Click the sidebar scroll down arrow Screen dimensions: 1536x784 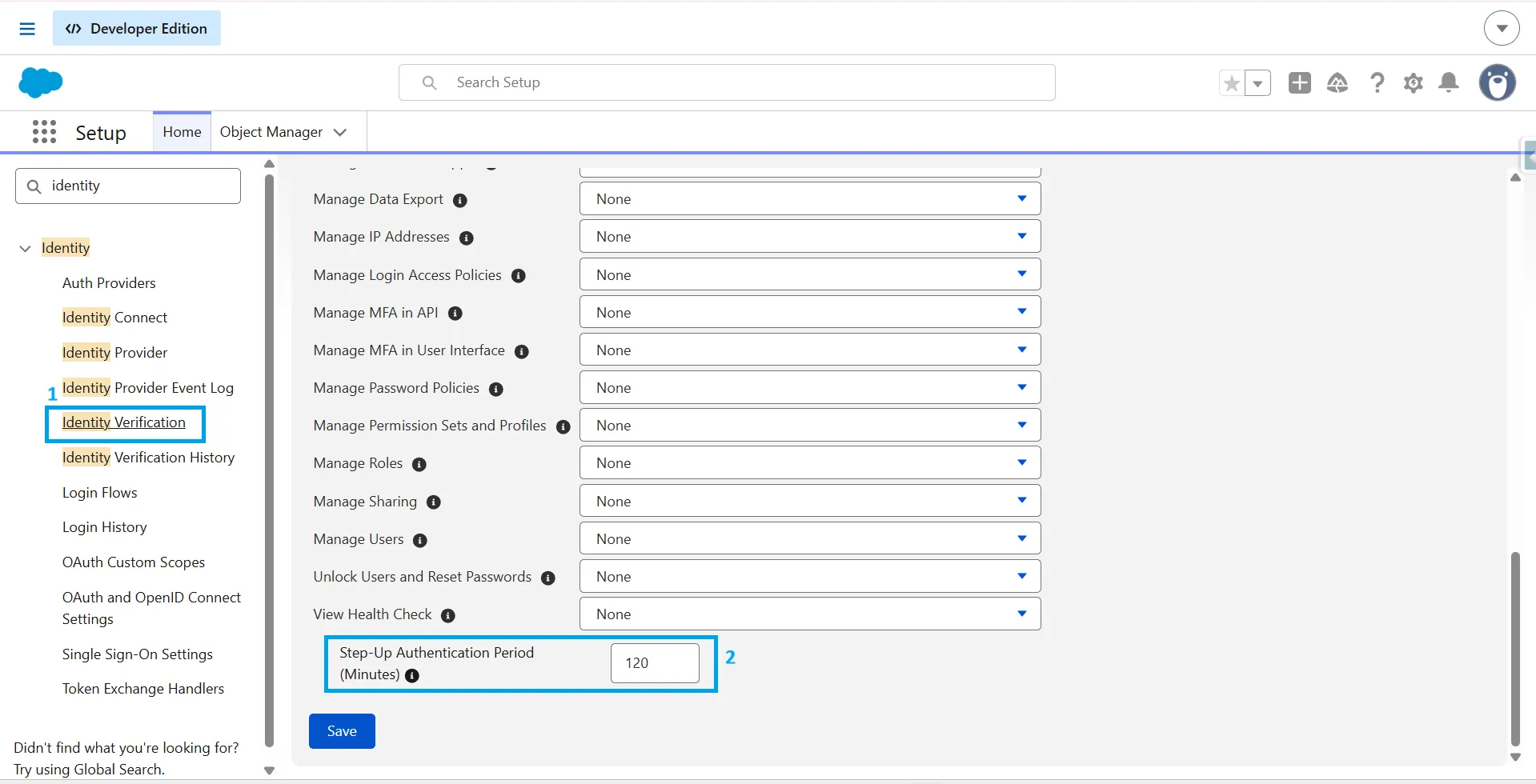pyautogui.click(x=269, y=771)
